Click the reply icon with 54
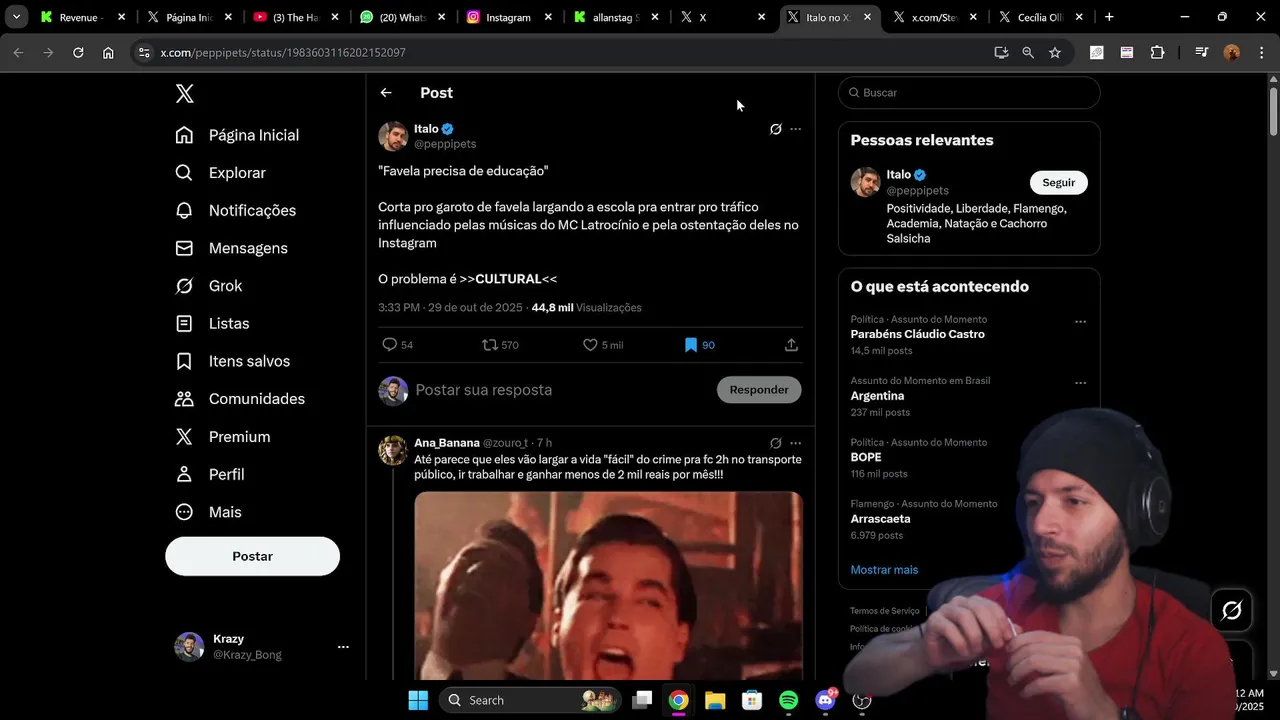 [x=397, y=345]
